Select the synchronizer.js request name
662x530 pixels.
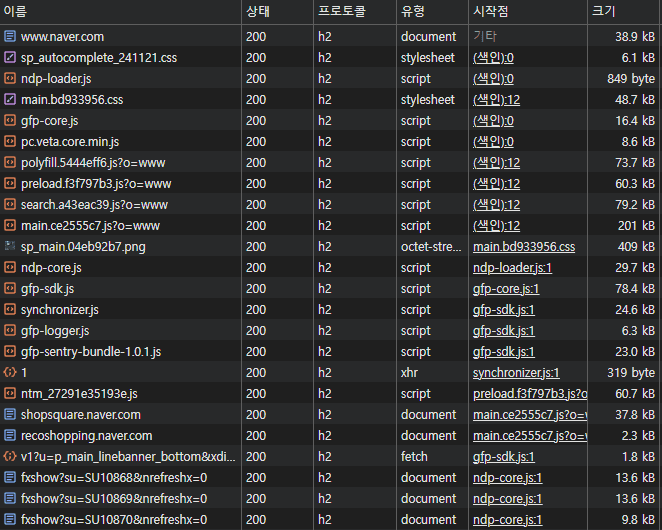(60, 310)
